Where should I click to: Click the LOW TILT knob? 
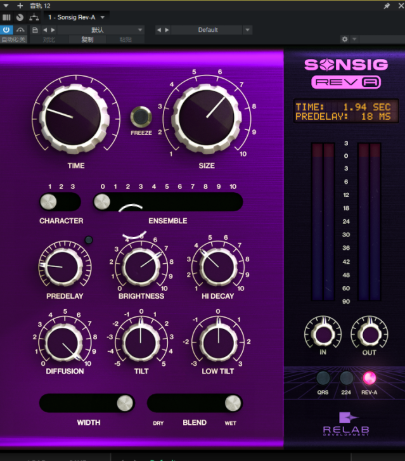[219, 342]
